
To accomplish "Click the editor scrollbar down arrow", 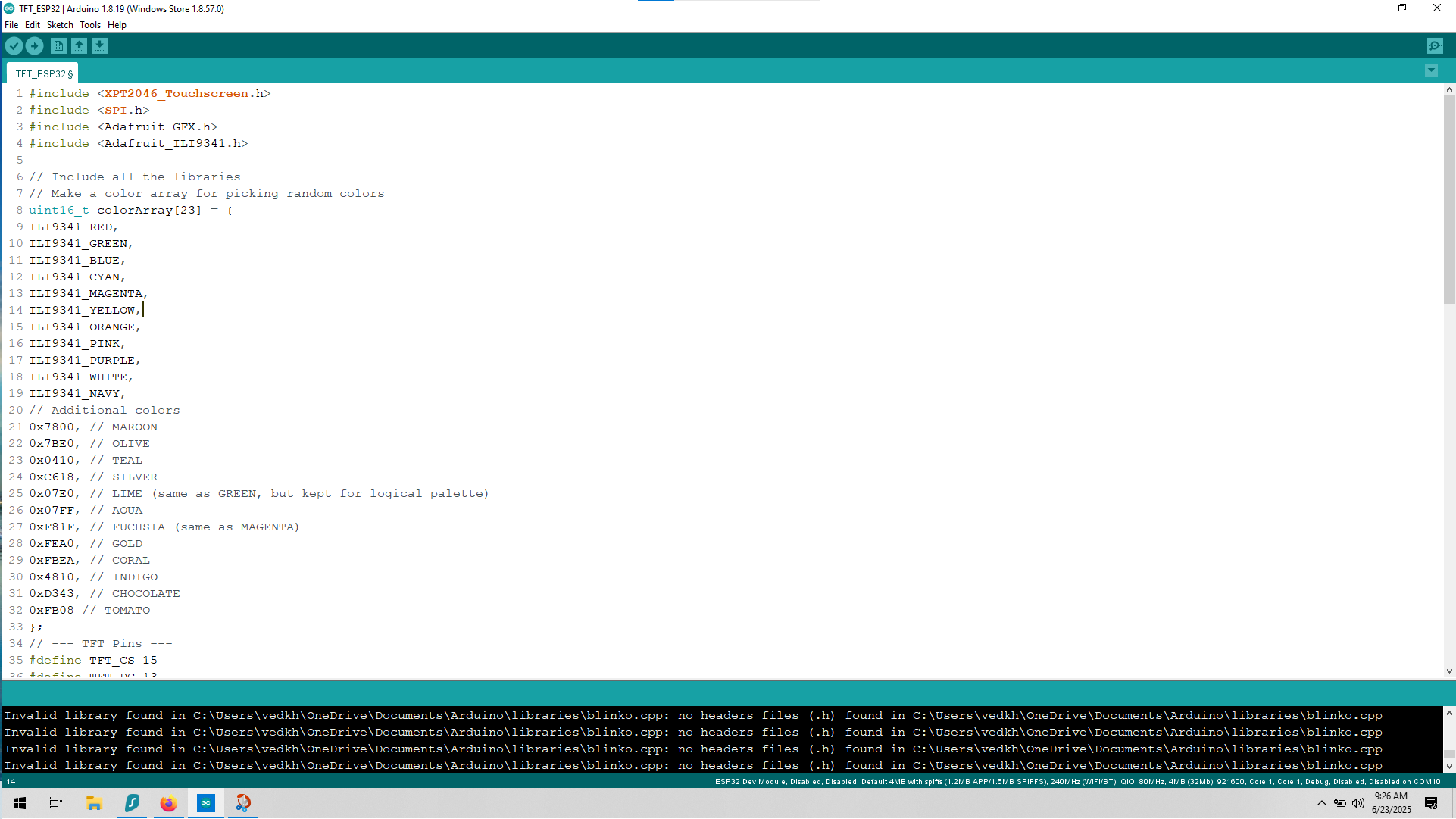I will [1449, 671].
